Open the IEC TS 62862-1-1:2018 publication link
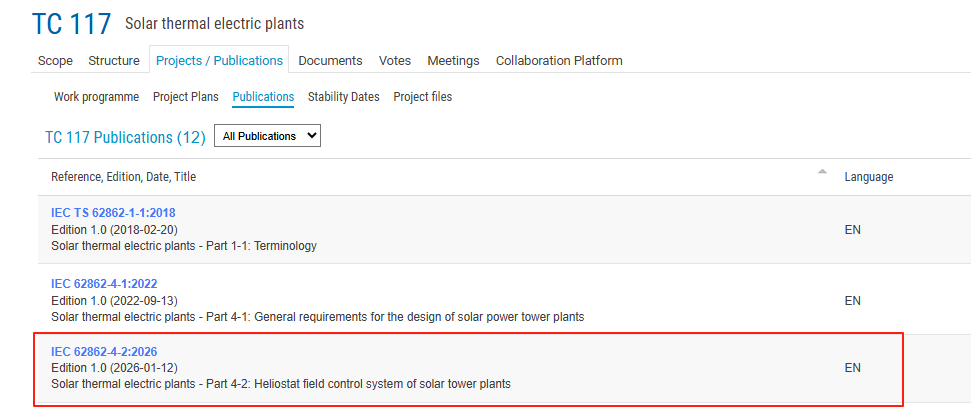Viewport: 971px width, 412px height. pos(113,213)
